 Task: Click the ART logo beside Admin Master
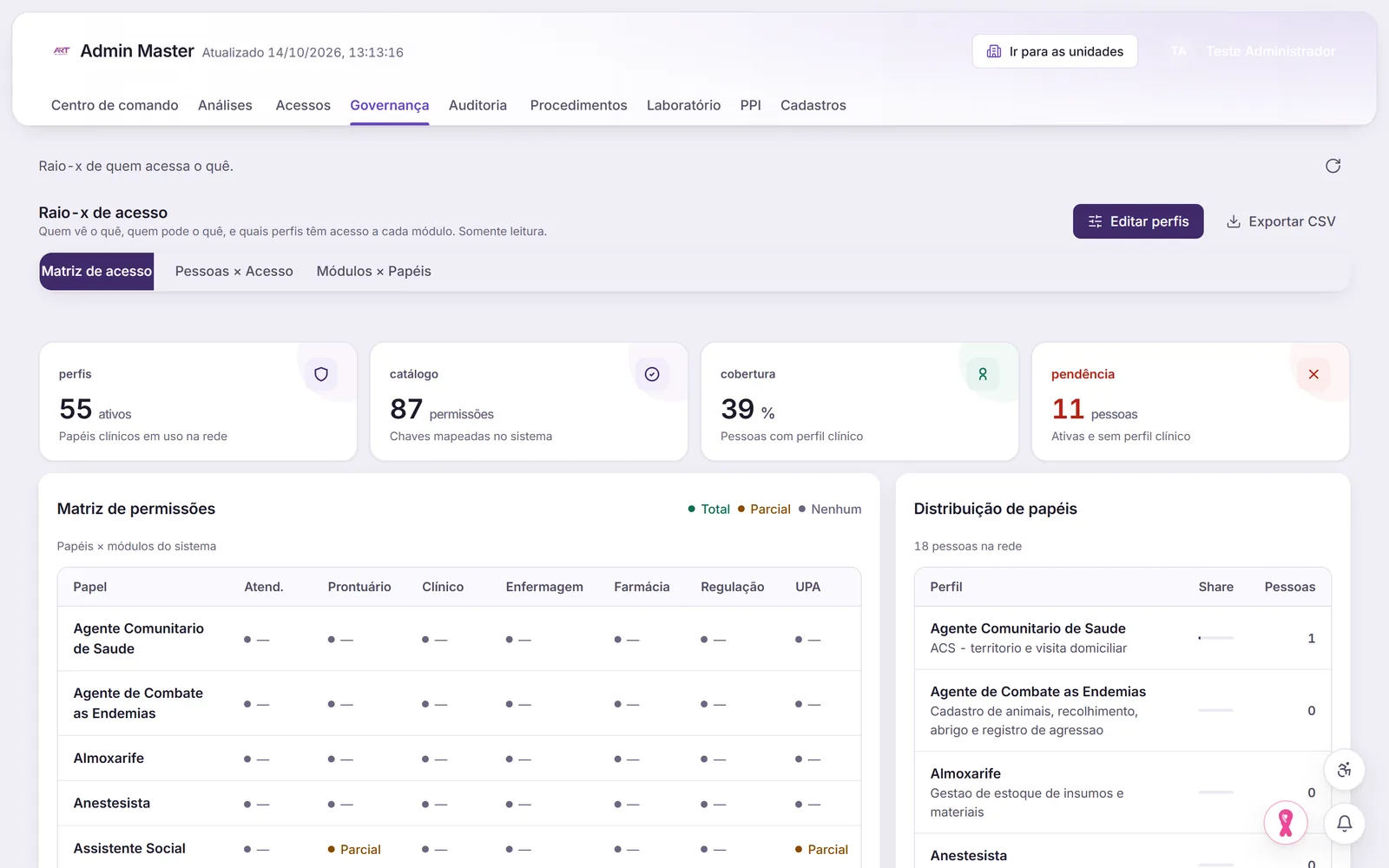[x=61, y=51]
